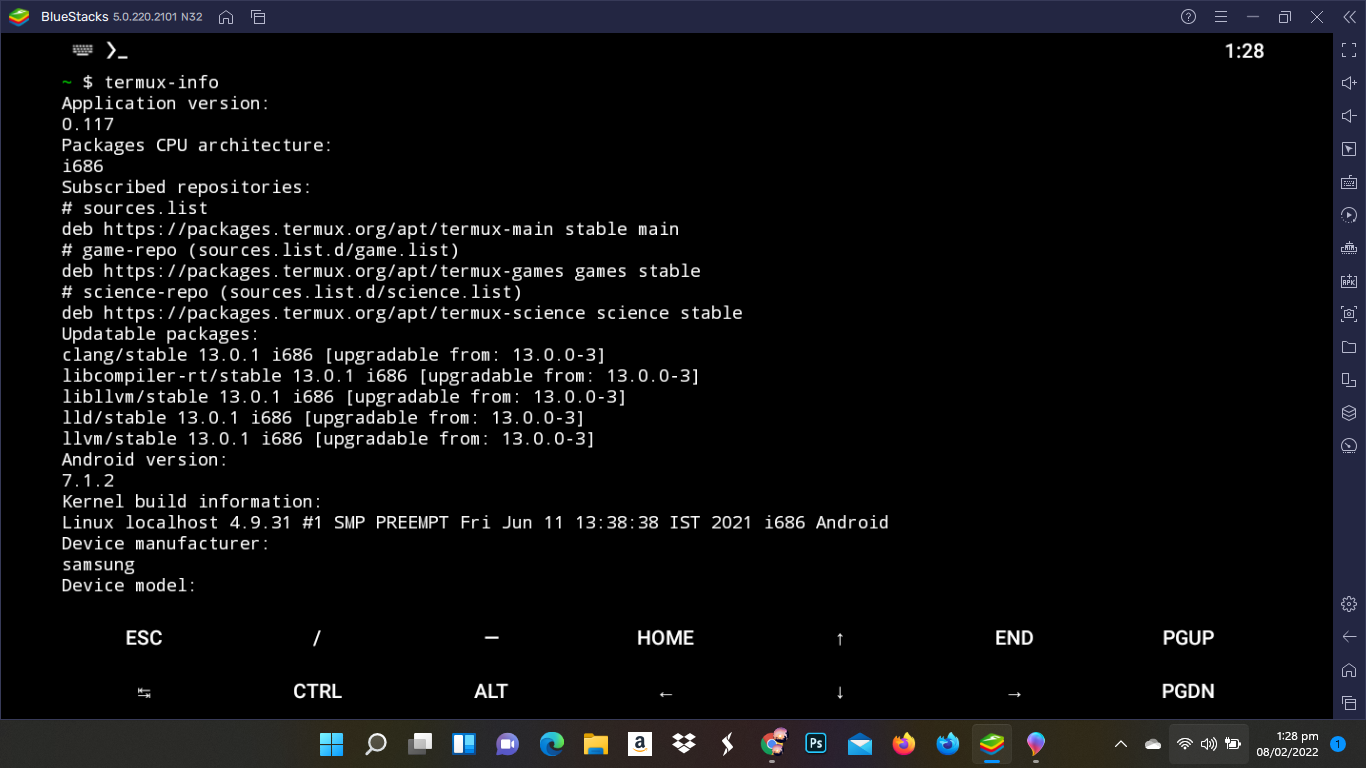Click the termux-main repository URL line

coord(370,229)
